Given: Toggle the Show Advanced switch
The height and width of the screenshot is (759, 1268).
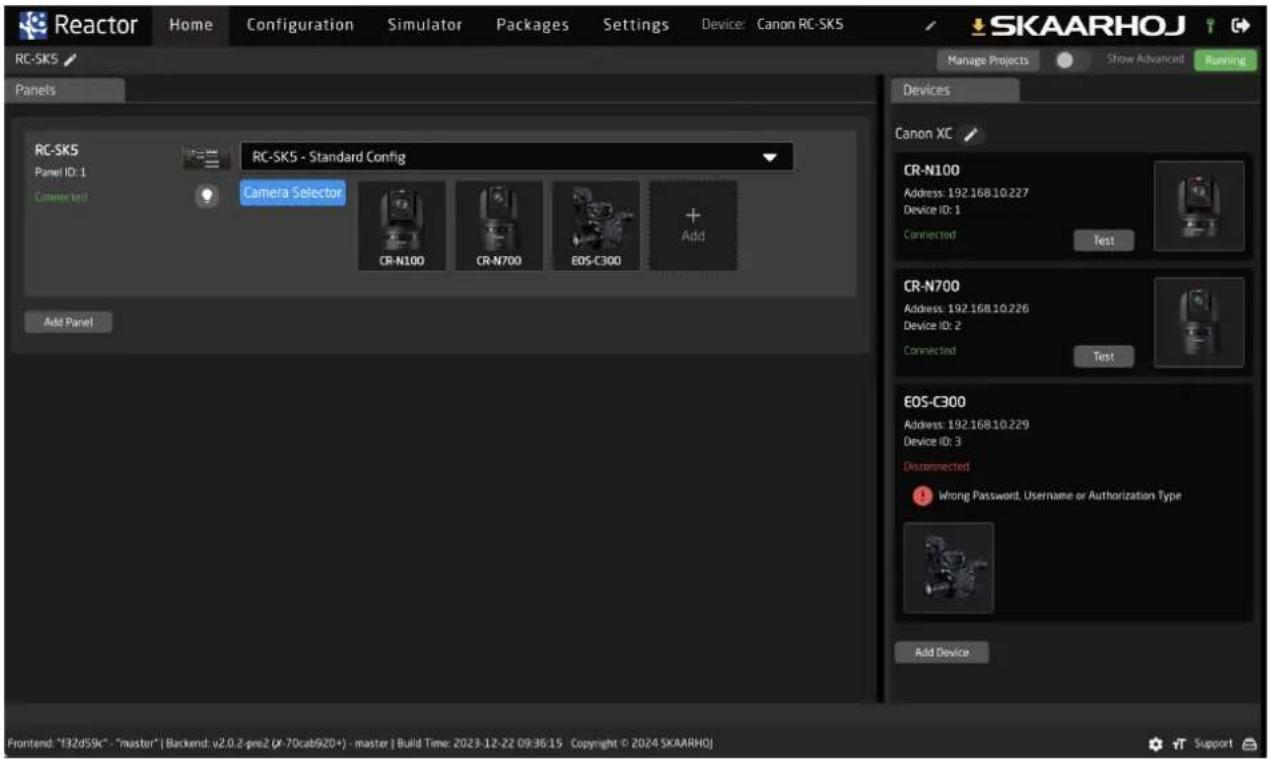Looking at the screenshot, I should [x=1070, y=60].
